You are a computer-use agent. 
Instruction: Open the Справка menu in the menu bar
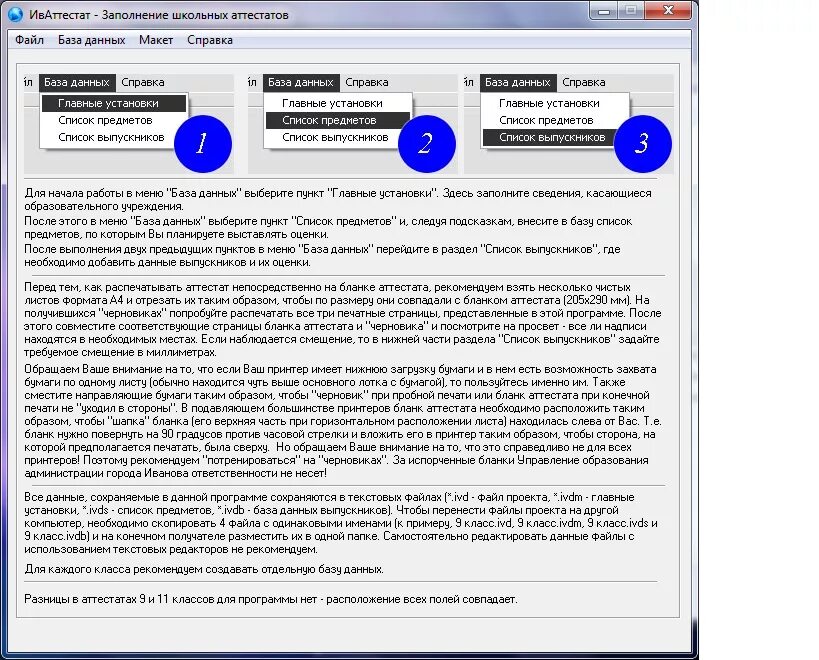[x=209, y=40]
